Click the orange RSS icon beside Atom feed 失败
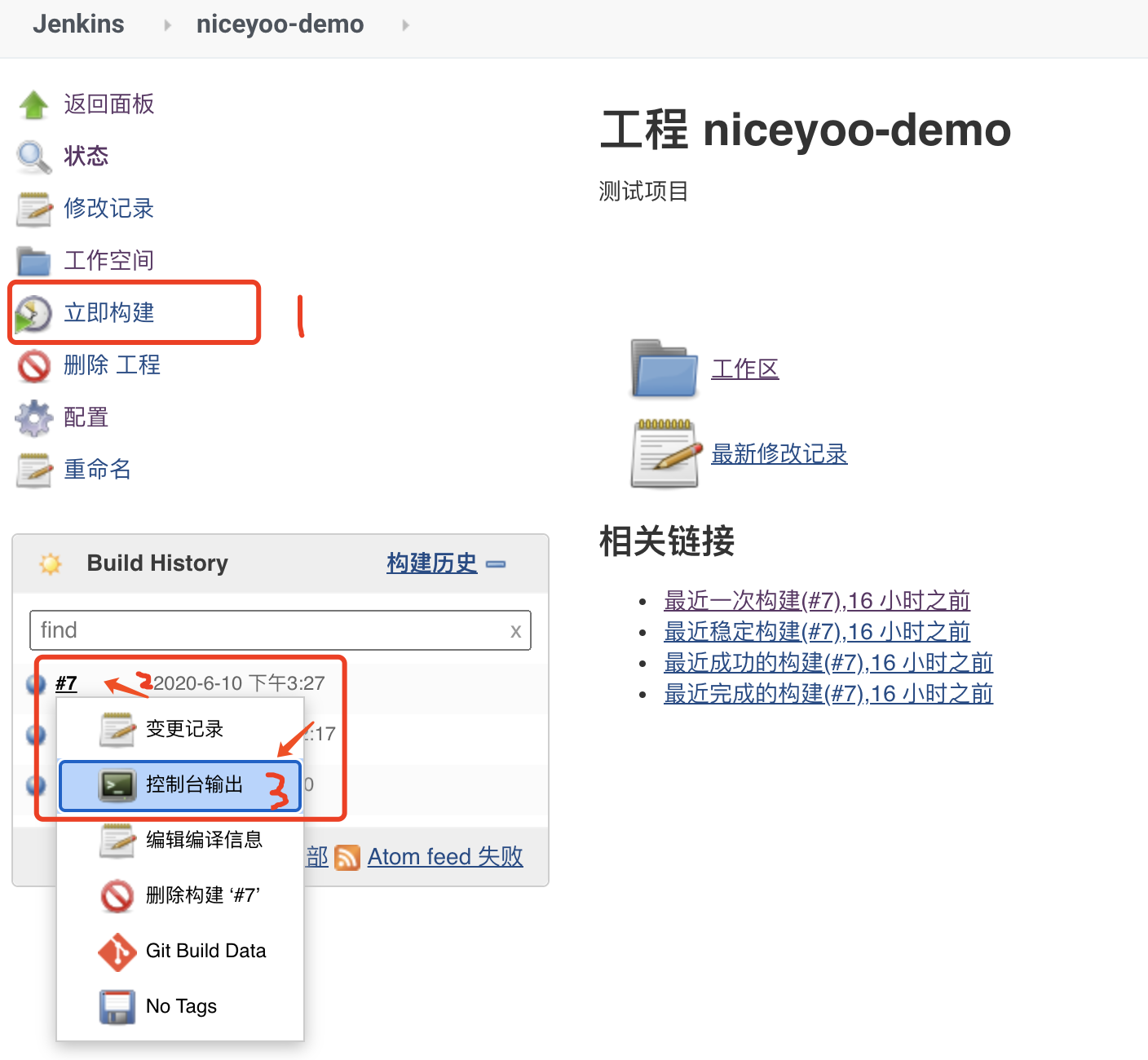 [347, 858]
